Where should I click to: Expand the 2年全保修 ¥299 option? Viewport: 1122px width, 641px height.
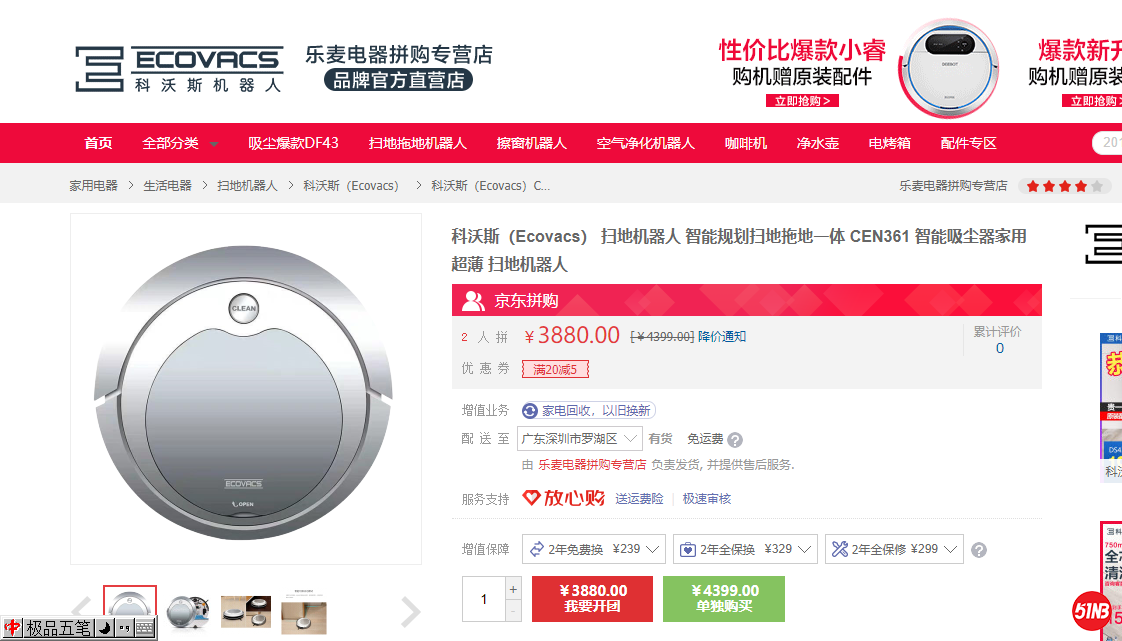894,549
